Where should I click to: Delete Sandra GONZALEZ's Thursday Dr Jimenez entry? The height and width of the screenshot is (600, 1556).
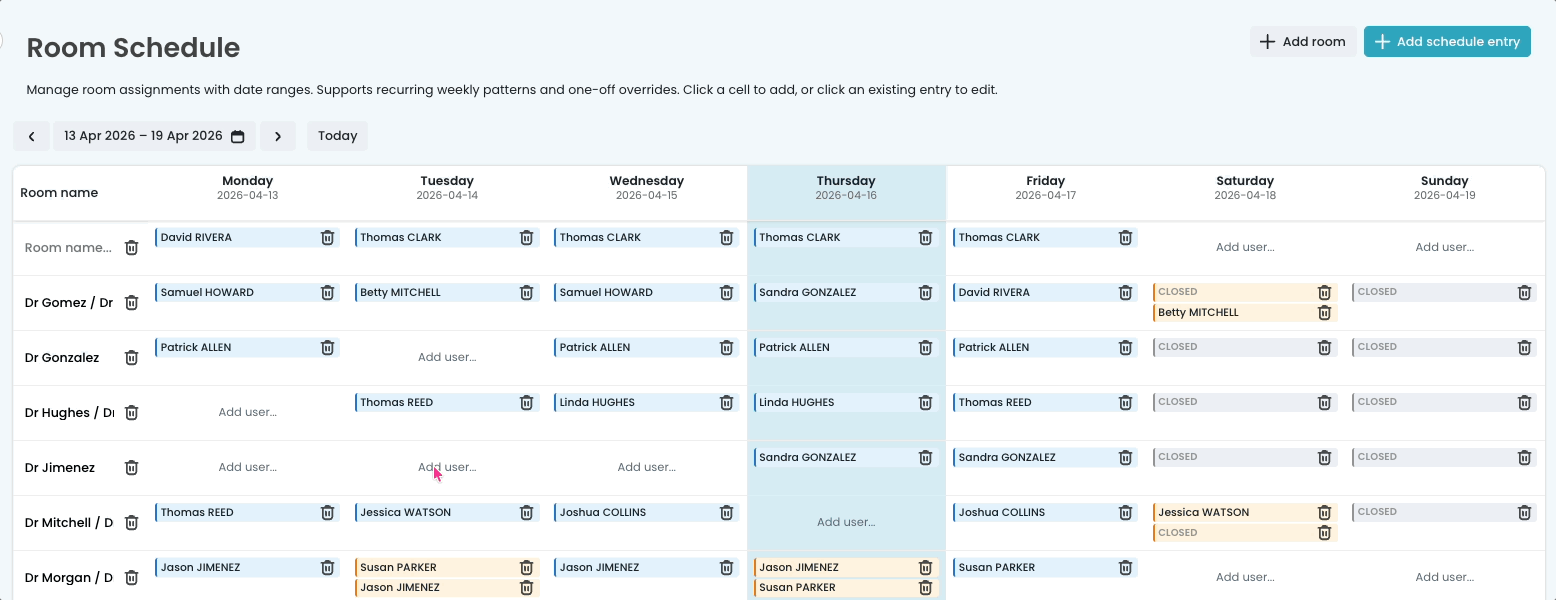925,458
